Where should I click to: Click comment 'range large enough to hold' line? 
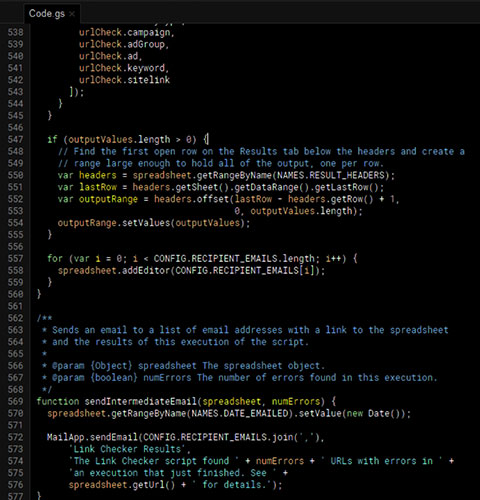click(x=221, y=163)
